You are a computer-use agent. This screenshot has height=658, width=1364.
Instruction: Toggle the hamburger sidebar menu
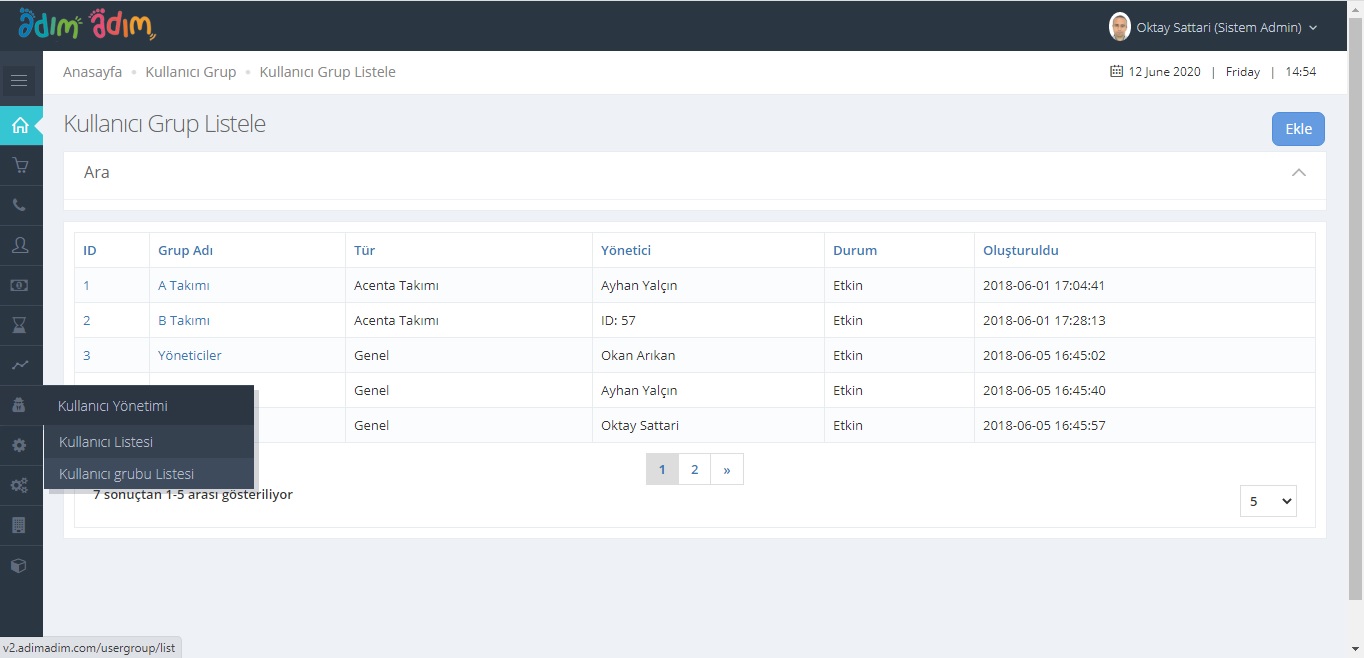[19, 81]
